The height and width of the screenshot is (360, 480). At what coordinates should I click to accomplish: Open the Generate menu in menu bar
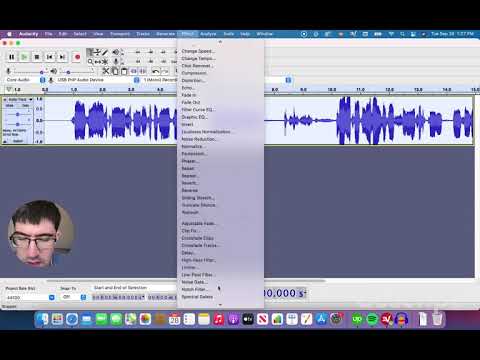(166, 34)
